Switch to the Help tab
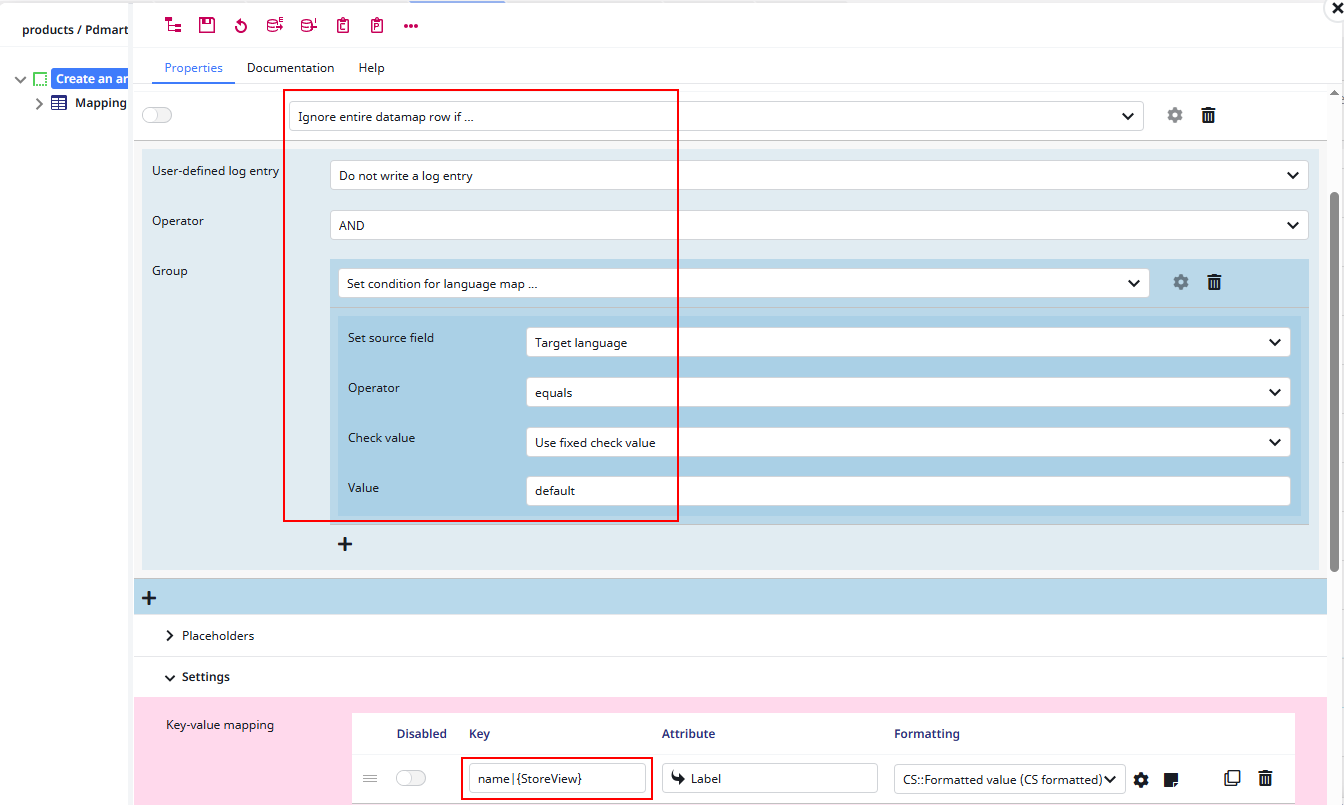Screen dimensions: 1344x805 coord(372,68)
